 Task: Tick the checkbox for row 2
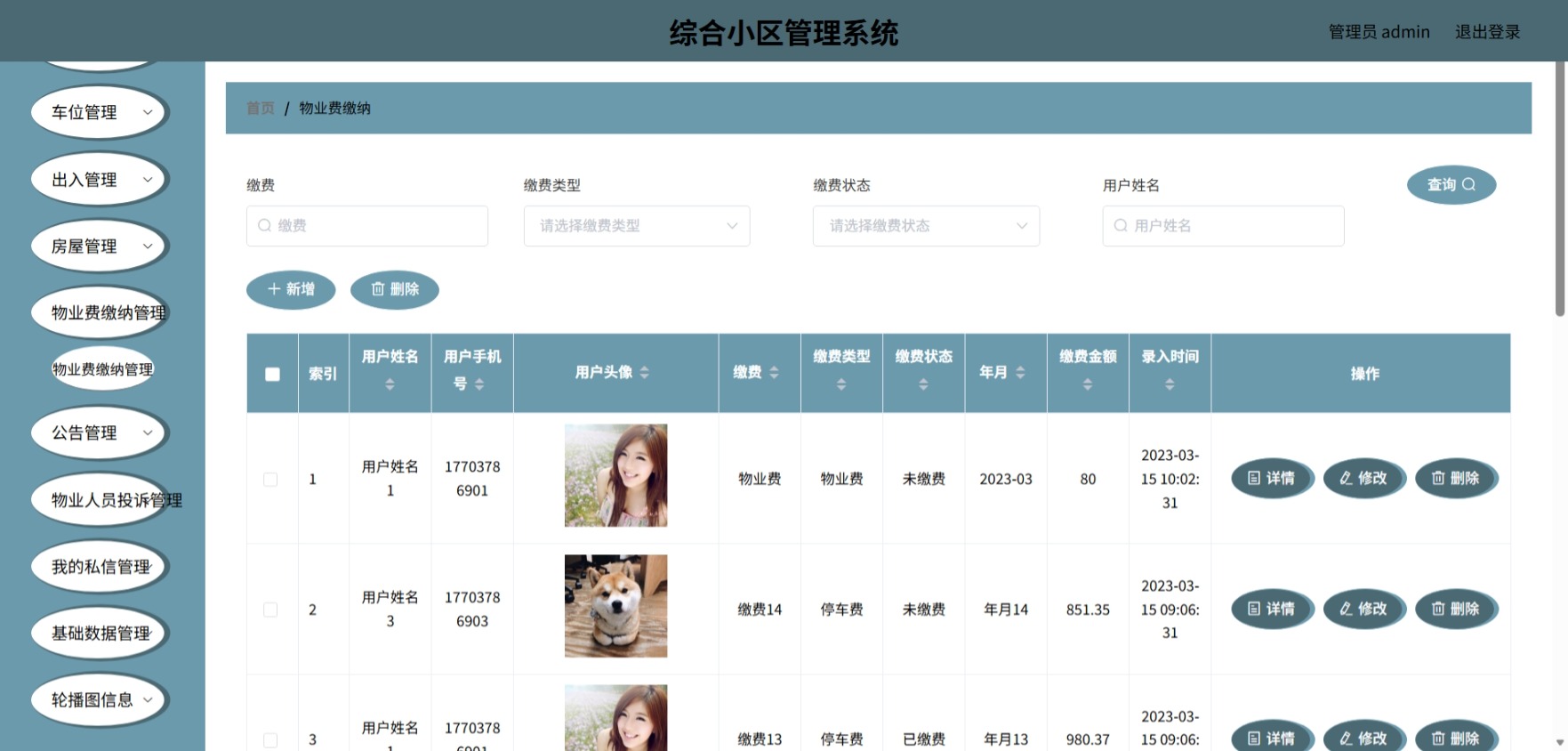tap(270, 610)
